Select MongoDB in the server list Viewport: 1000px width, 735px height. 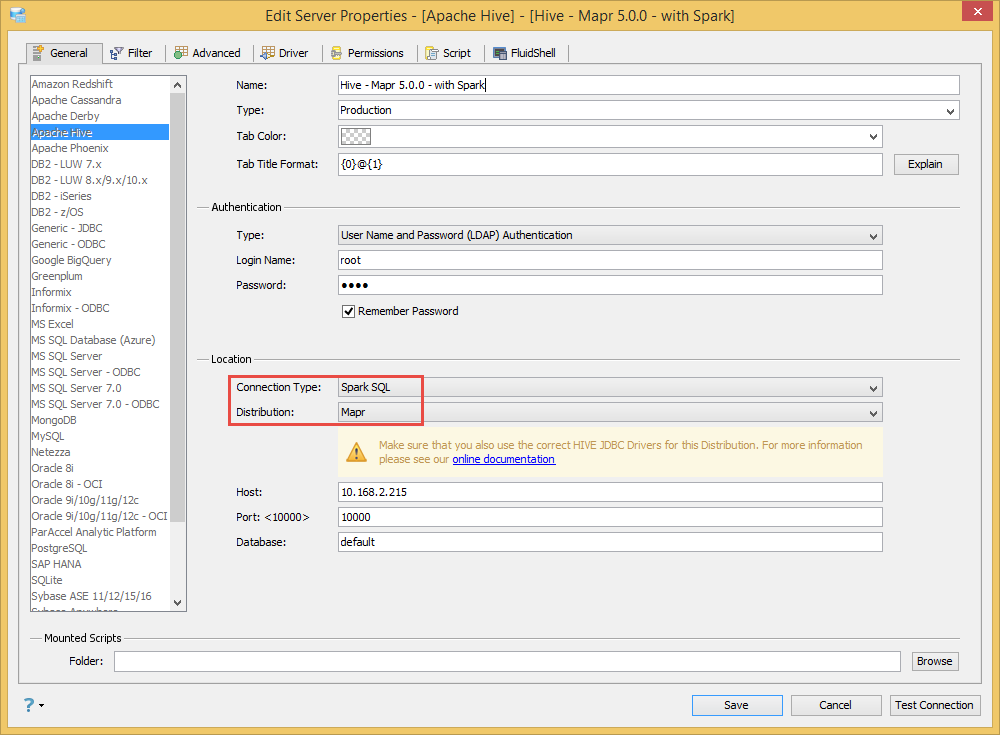(x=100, y=420)
